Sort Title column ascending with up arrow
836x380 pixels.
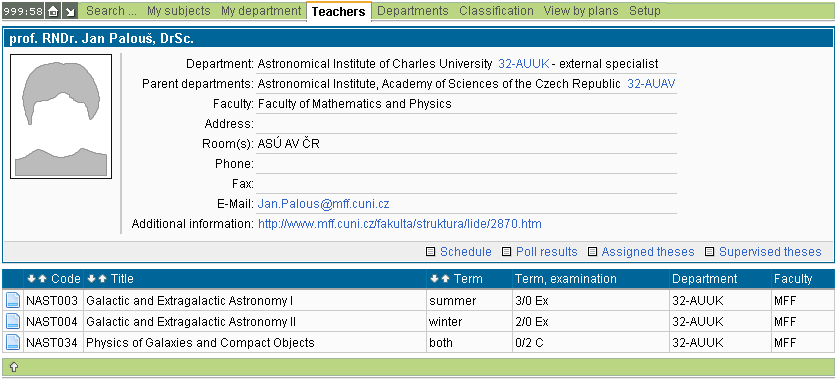[x=102, y=279]
